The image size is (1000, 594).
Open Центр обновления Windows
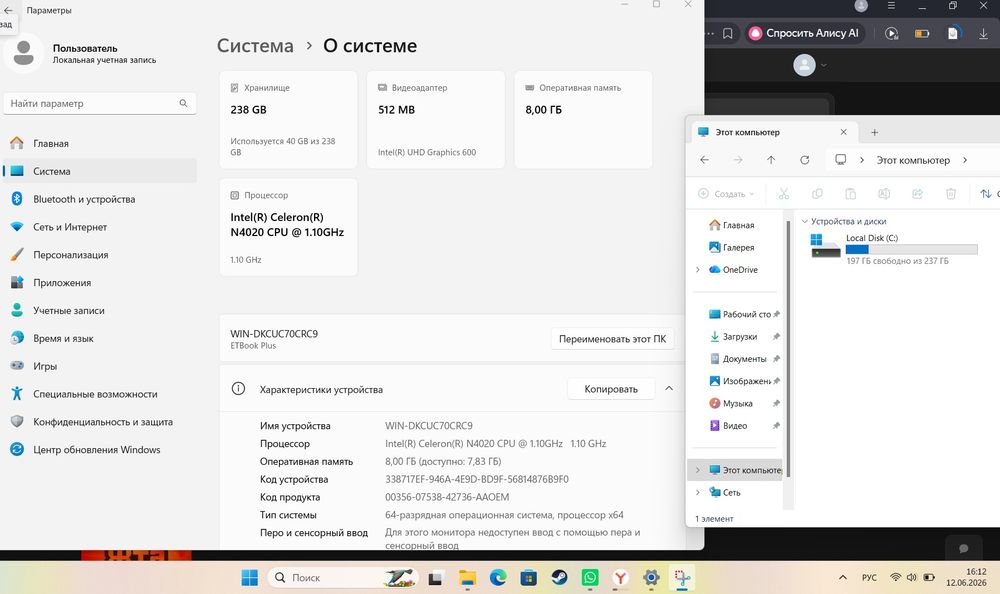pos(99,450)
